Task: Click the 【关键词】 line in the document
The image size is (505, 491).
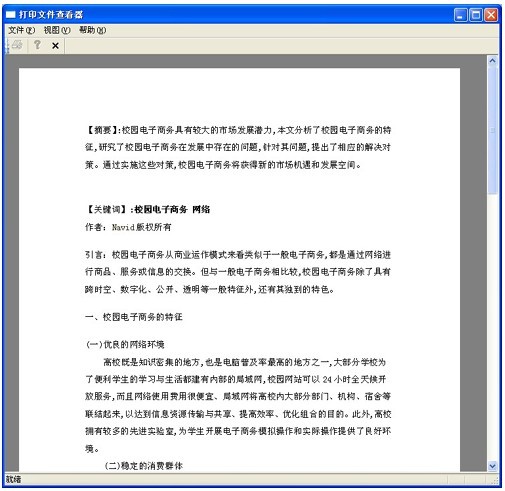Action: click(x=148, y=209)
